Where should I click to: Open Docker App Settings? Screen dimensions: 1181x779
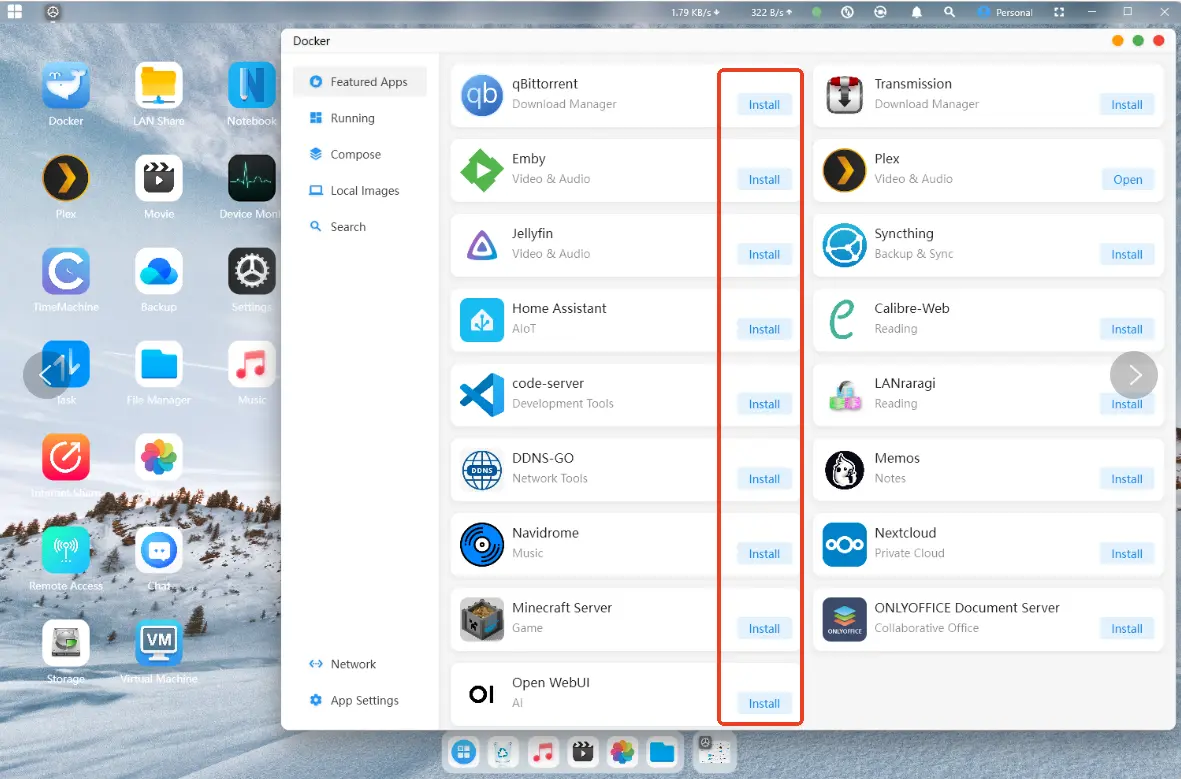364,701
